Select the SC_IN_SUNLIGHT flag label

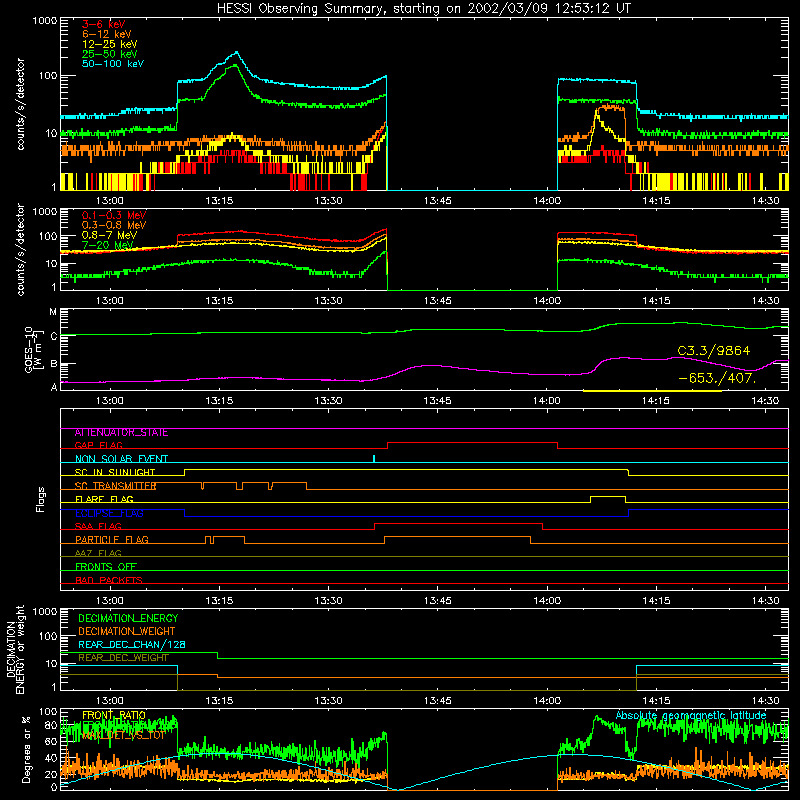(115, 472)
